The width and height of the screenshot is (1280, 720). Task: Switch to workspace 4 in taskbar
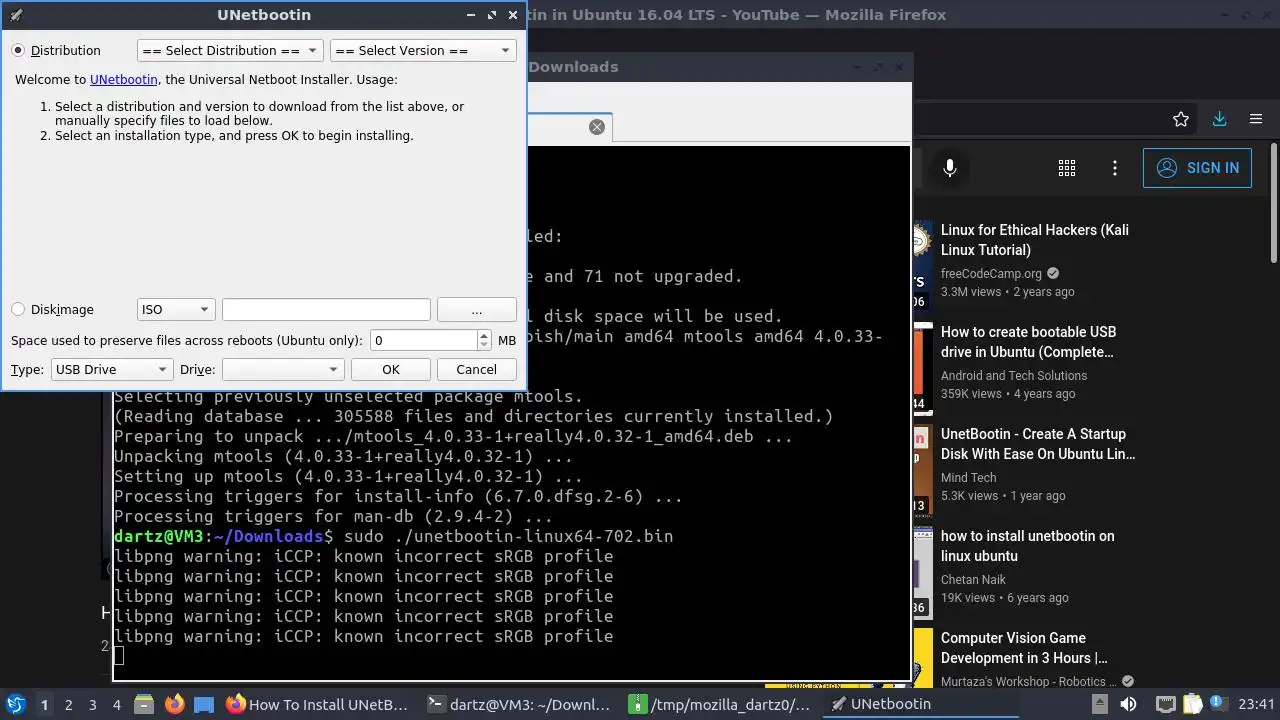click(x=117, y=704)
